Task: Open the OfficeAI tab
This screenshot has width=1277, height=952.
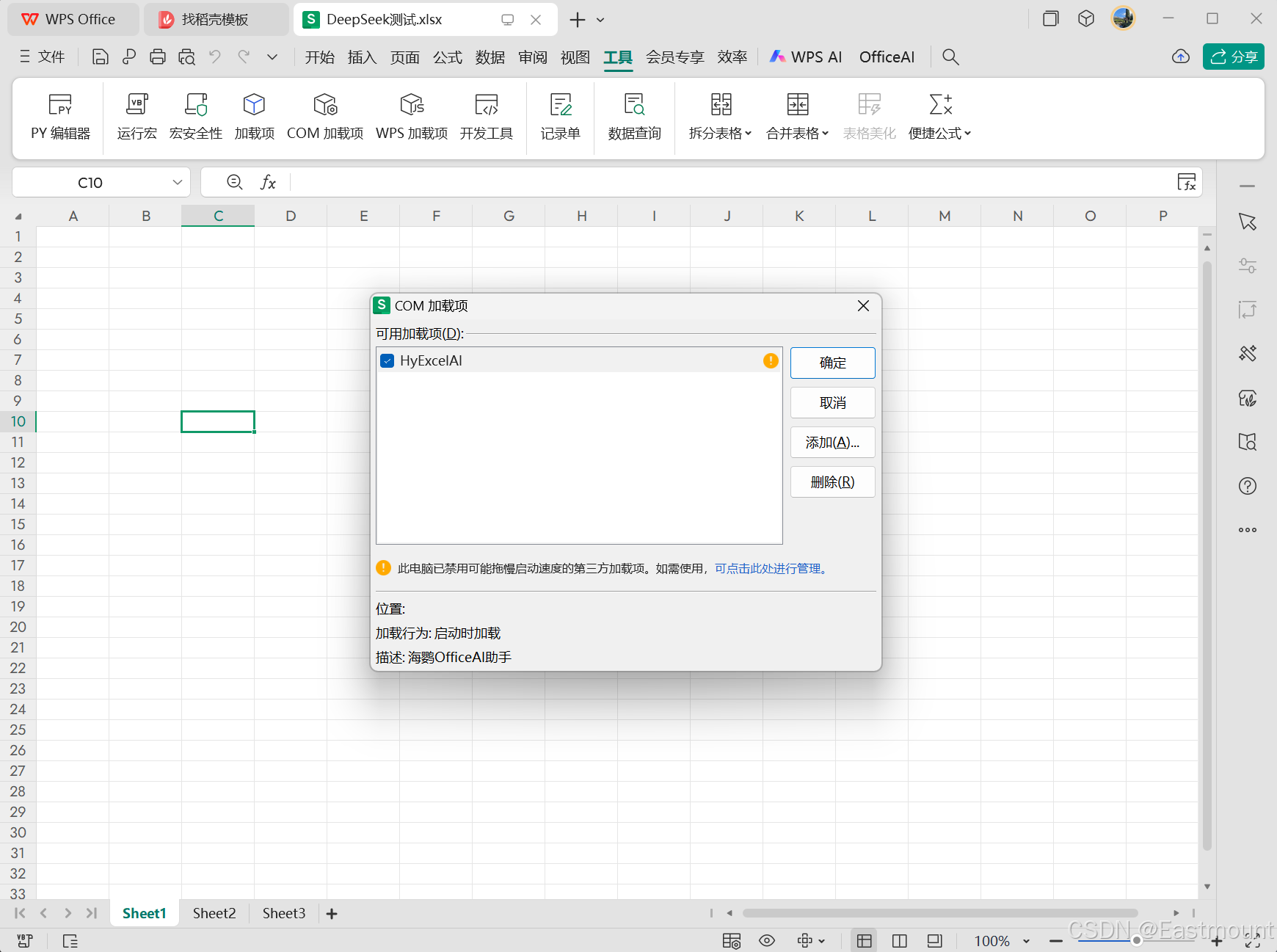Action: (x=887, y=57)
